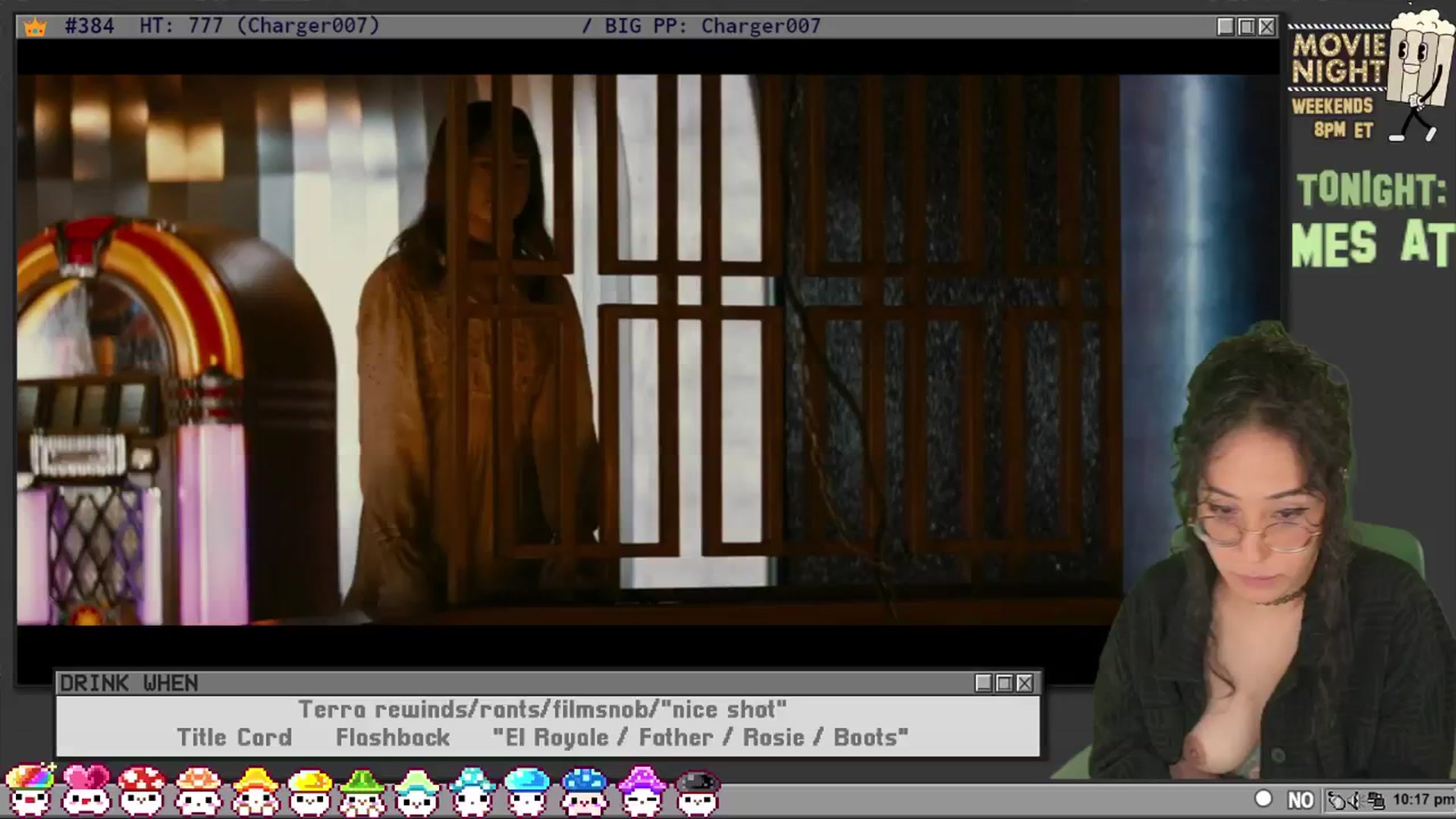The width and height of the screenshot is (1456, 819).
Task: Click the 10:17 pm clock
Action: [1423, 799]
